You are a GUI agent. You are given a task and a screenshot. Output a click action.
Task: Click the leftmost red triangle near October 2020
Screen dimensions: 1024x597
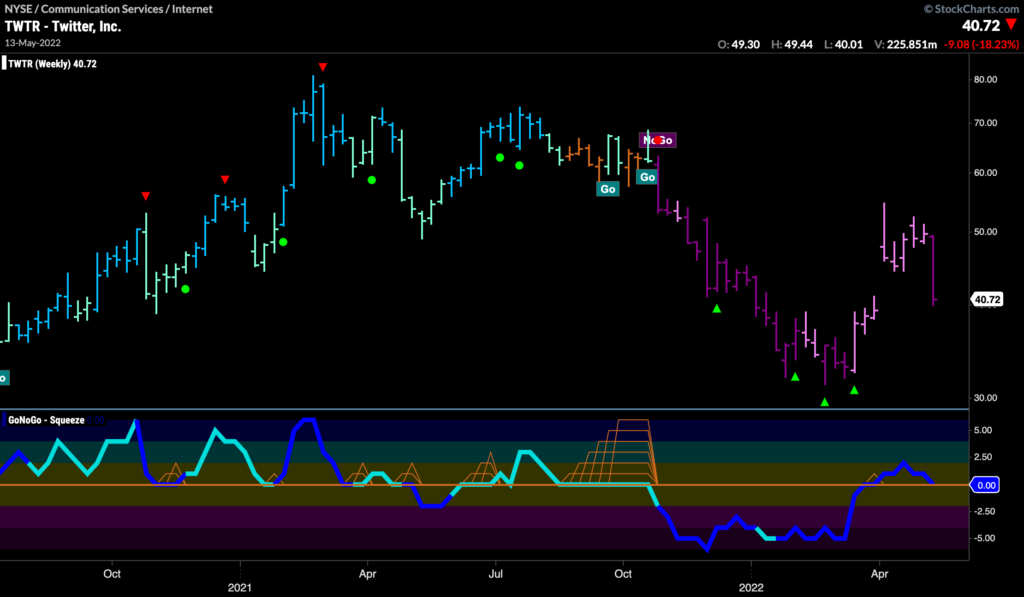point(146,195)
